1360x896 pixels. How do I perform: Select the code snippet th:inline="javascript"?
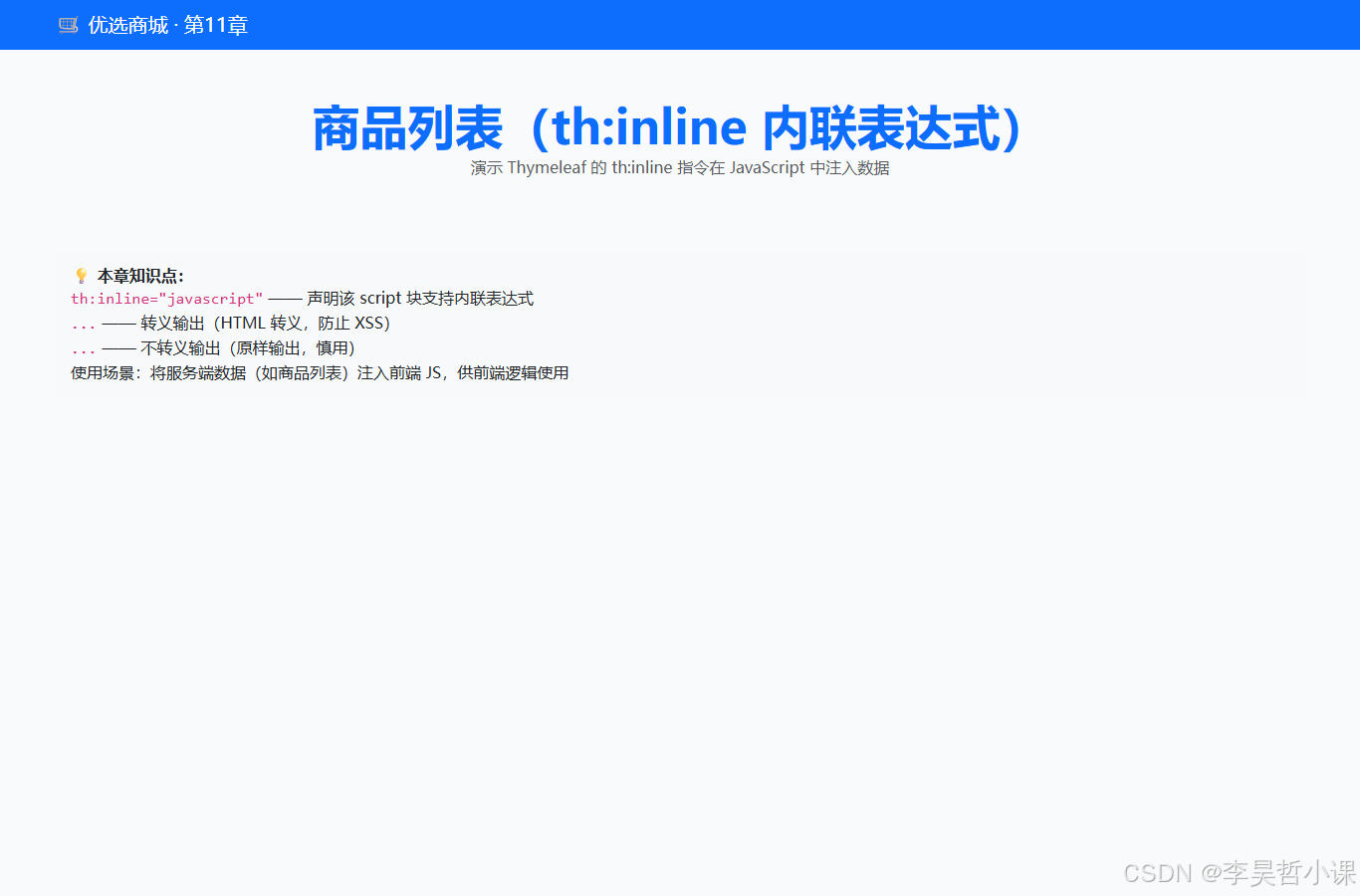tap(167, 299)
